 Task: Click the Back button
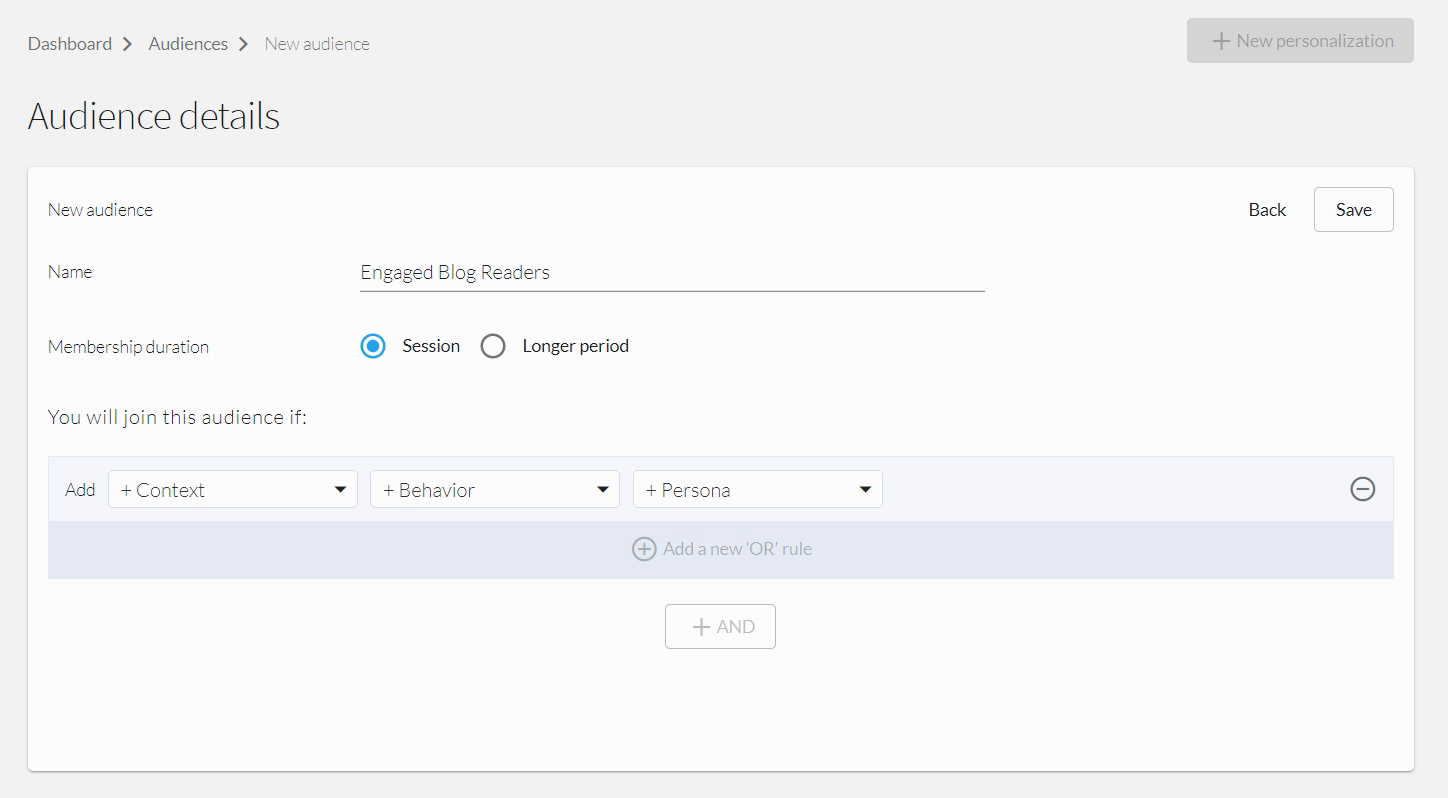1267,210
